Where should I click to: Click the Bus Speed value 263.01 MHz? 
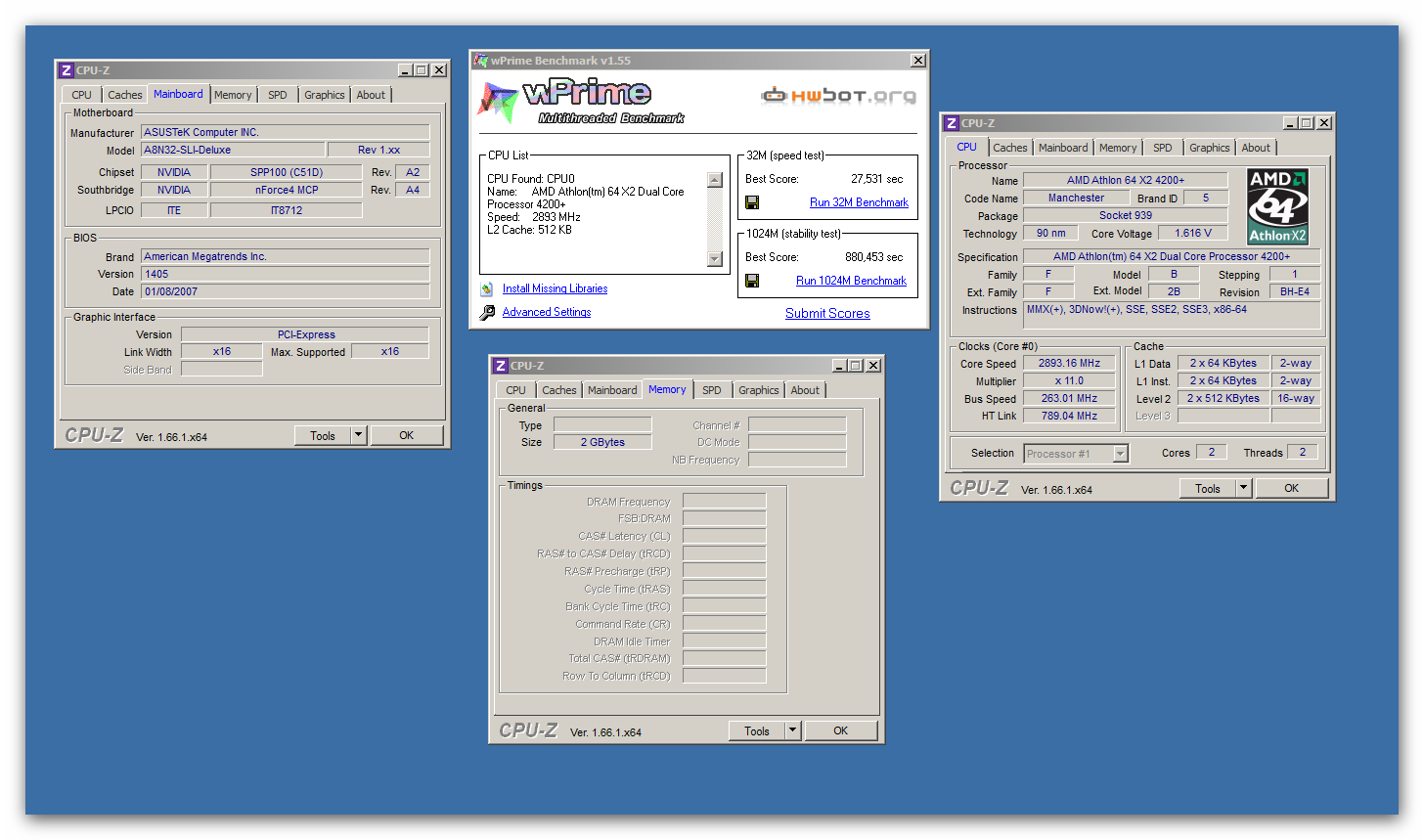pos(1070,398)
